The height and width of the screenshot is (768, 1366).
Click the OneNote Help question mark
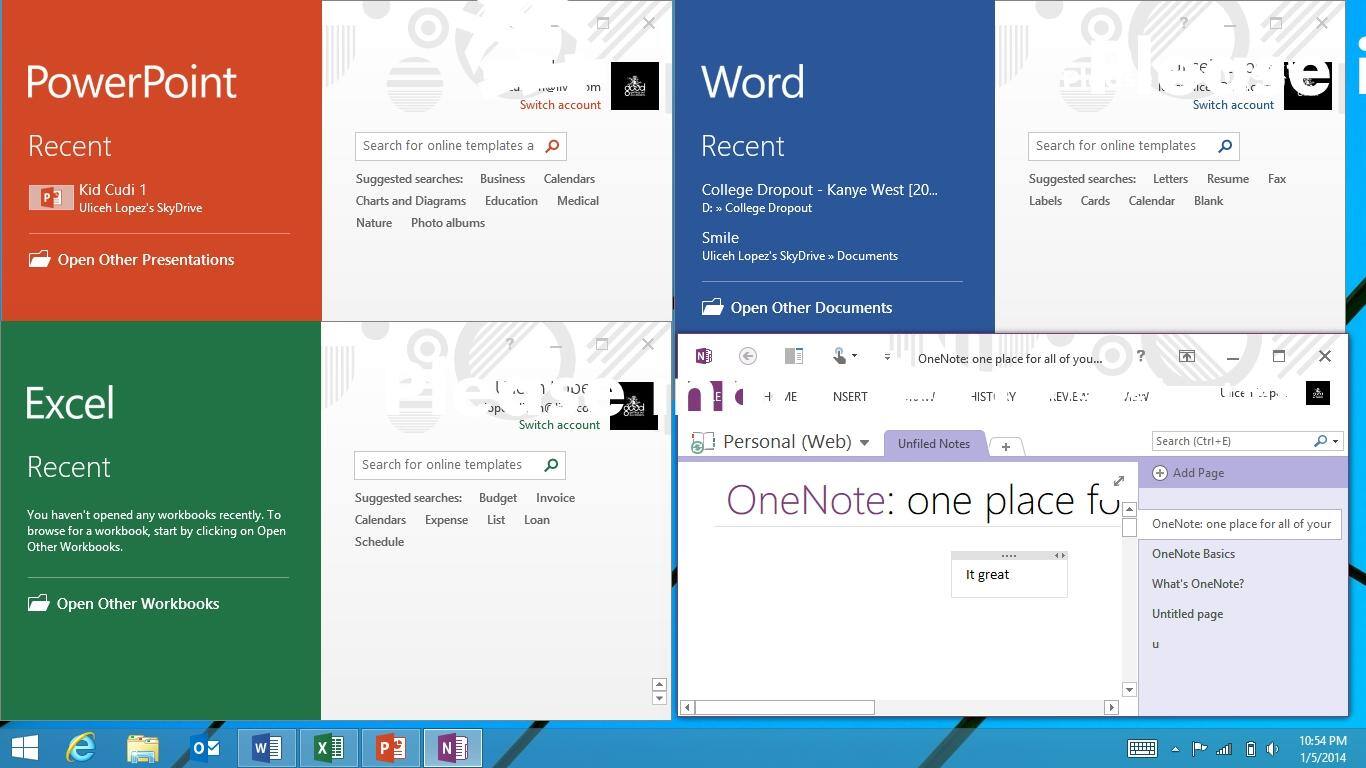point(1140,356)
